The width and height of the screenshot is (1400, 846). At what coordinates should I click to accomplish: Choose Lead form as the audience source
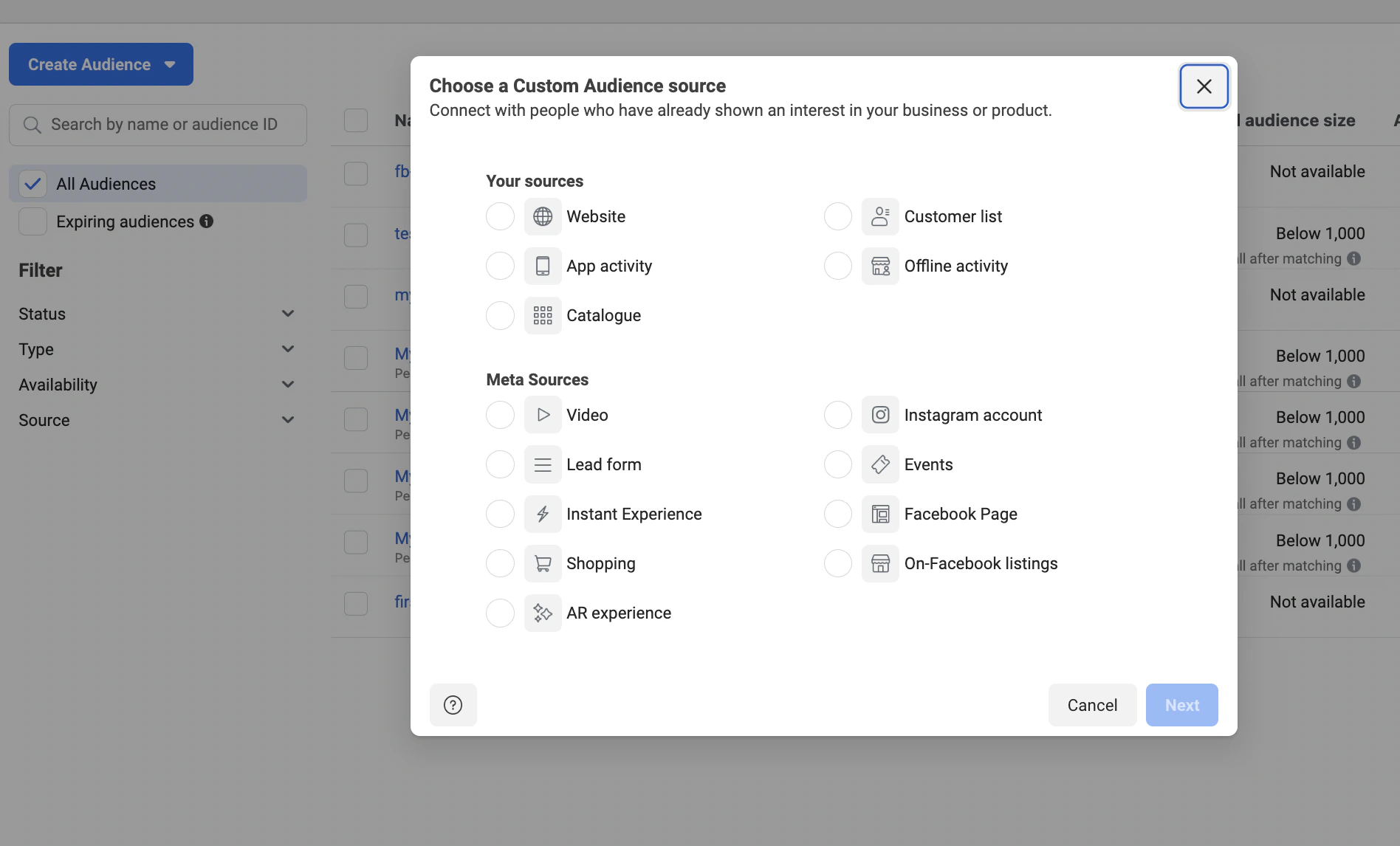pos(500,464)
